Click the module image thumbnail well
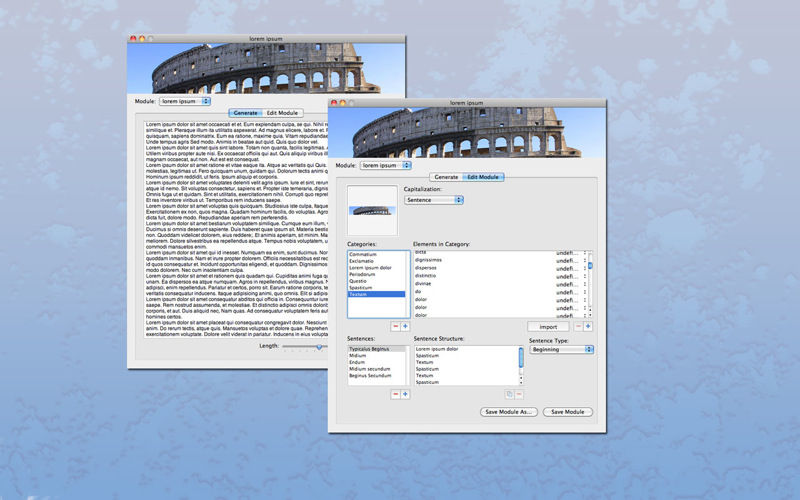 [x=372, y=210]
